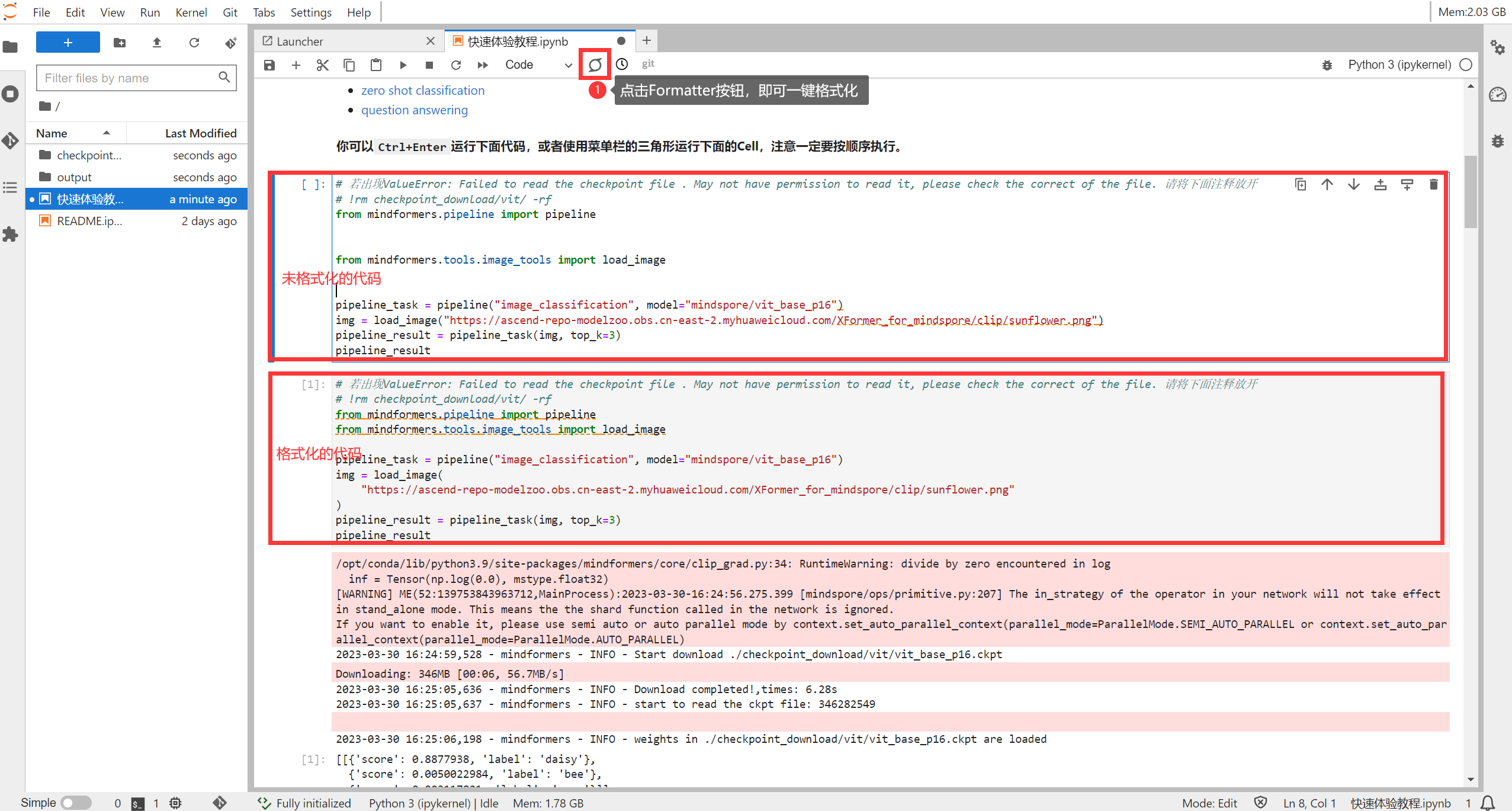Click the Formatter button in notebook toolbar
Viewport: 1512px width, 811px height.
(595, 65)
